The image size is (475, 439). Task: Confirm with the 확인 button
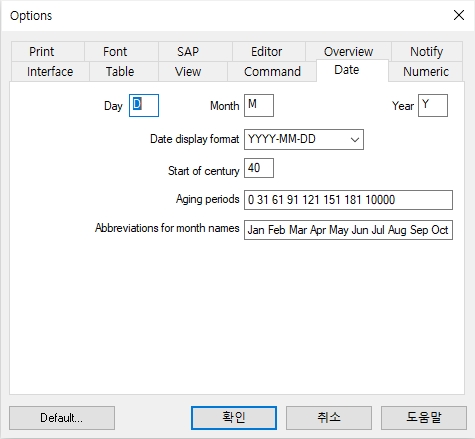point(234,418)
